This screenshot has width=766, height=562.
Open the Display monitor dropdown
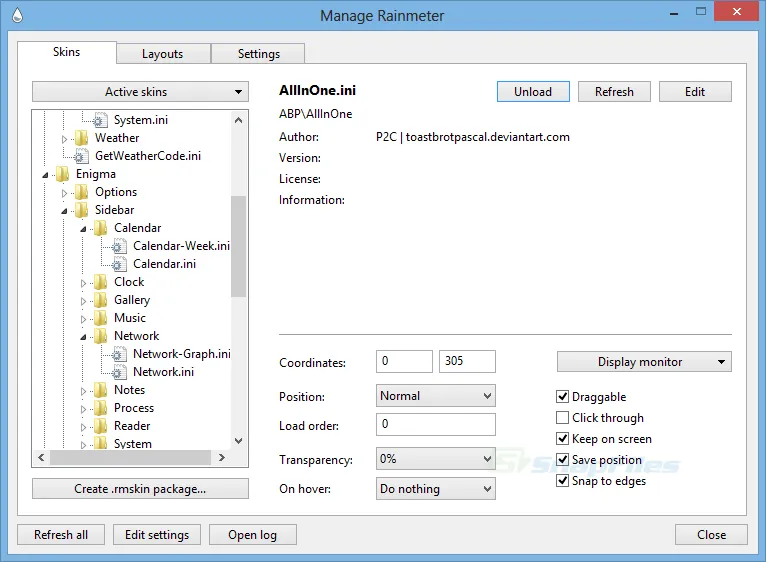click(x=644, y=362)
